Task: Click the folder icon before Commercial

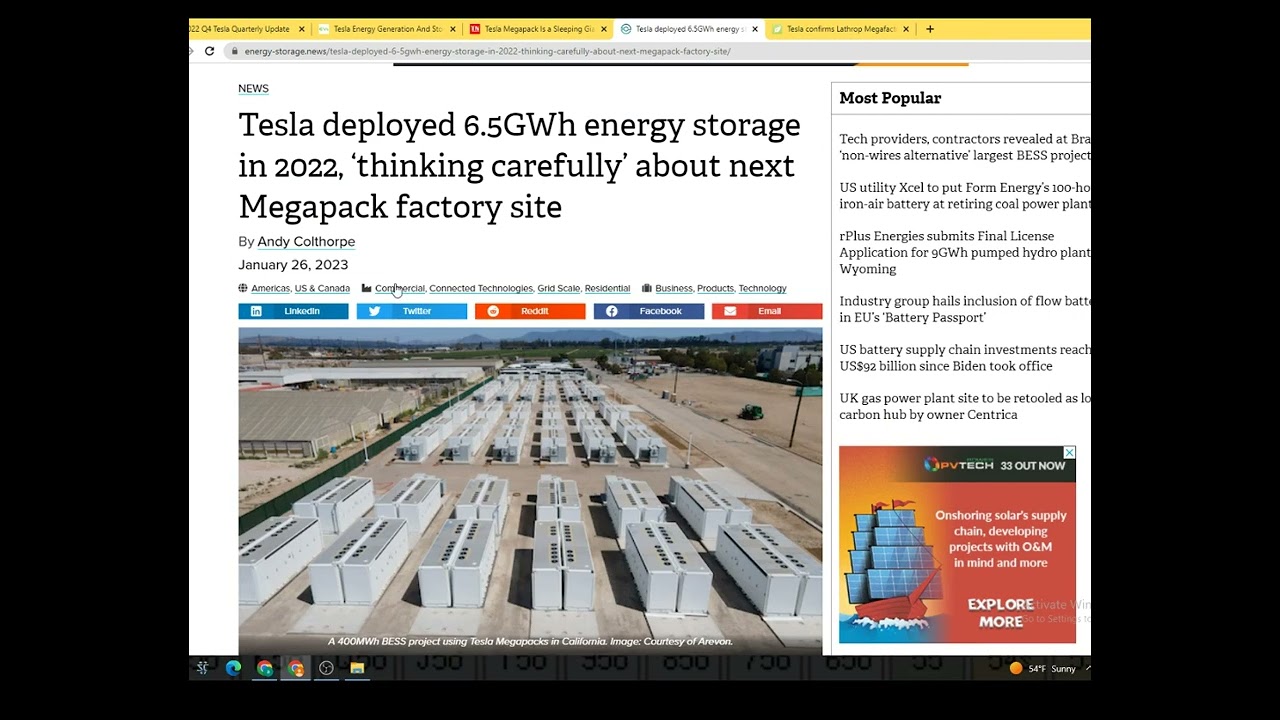Action: pyautogui.click(x=366, y=288)
